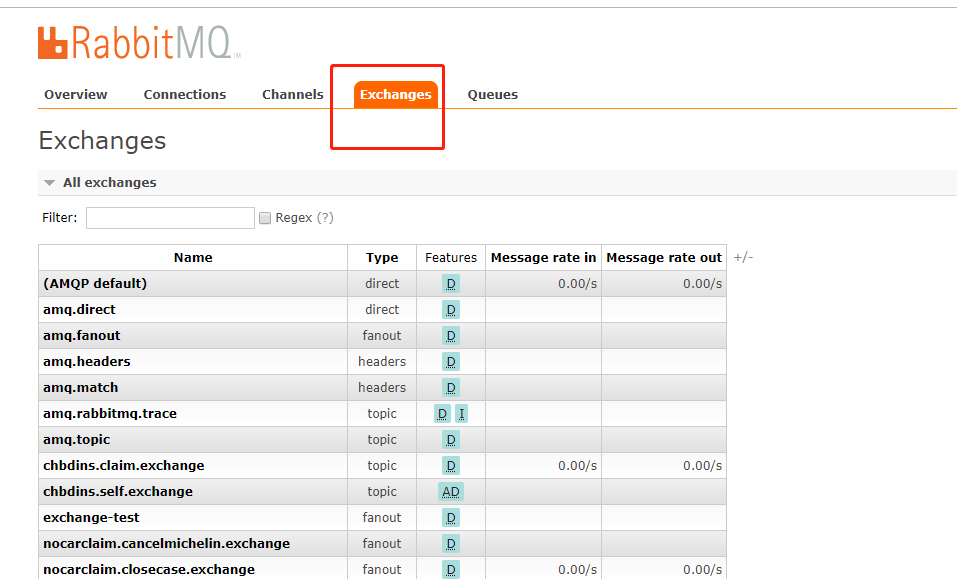The width and height of the screenshot is (957, 579).
Task: Open the amq.topic exchange
Action: point(77,439)
